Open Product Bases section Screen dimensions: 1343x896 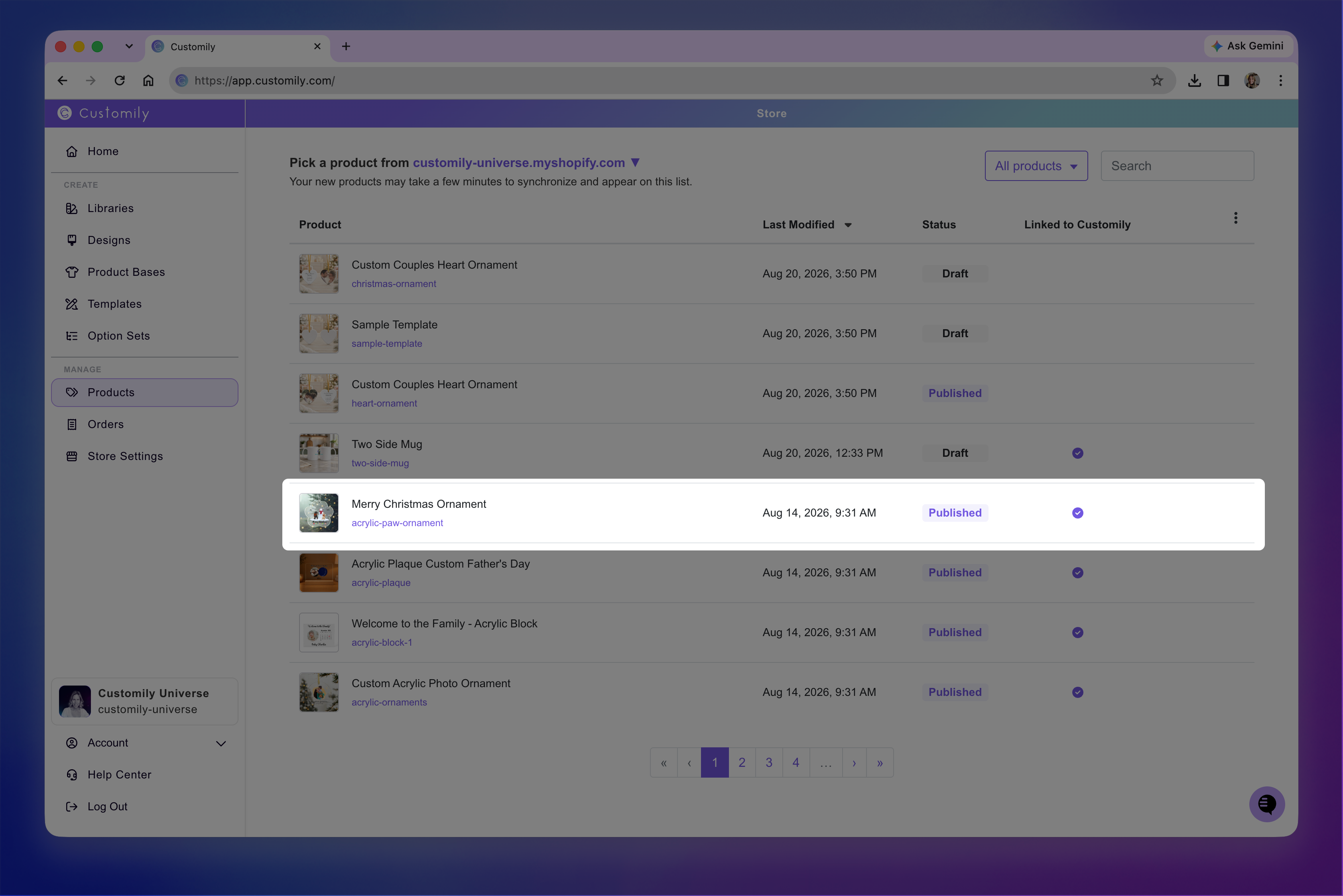click(x=145, y=272)
